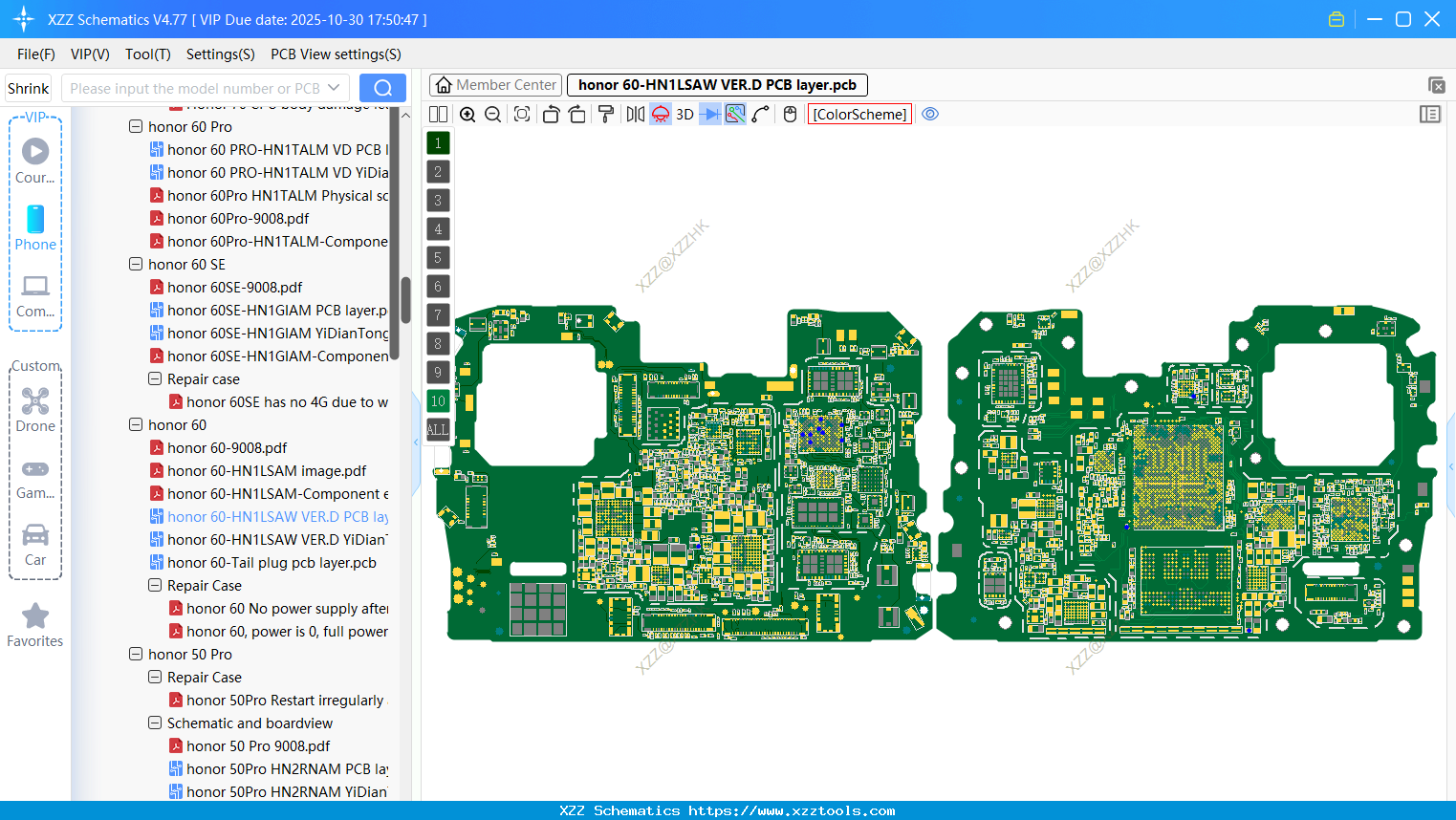Open honor 50 Pro 9008.pdf file

[x=258, y=745]
